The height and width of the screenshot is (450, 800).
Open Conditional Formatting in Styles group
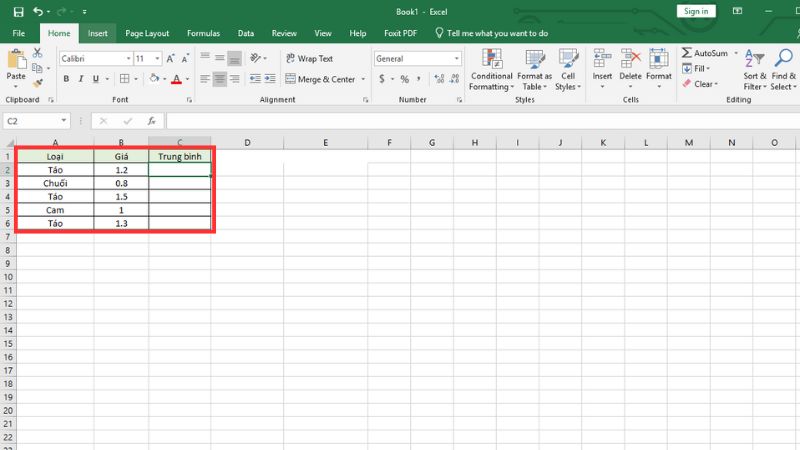491,68
